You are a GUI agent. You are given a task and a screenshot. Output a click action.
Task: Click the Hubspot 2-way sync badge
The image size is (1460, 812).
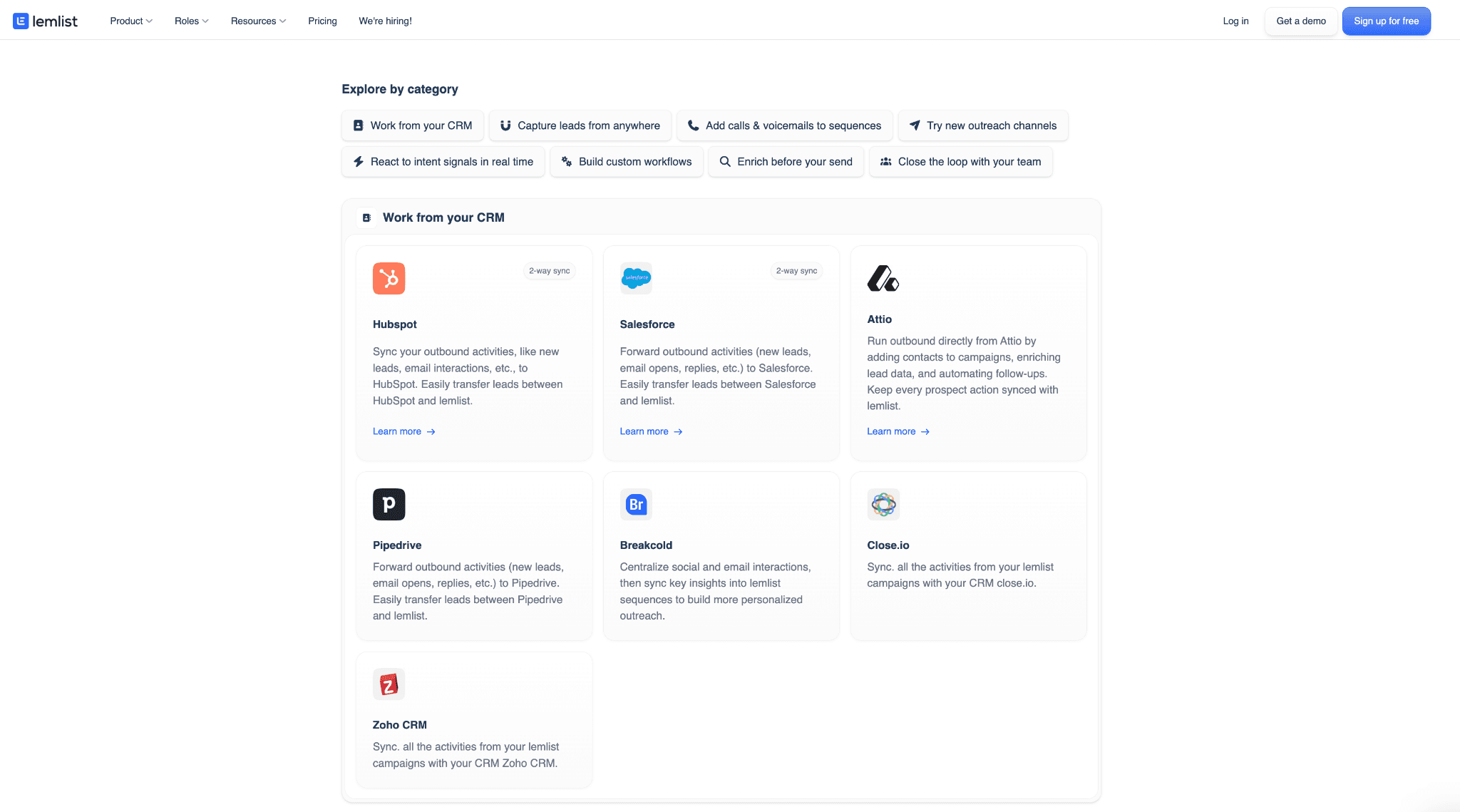(549, 271)
